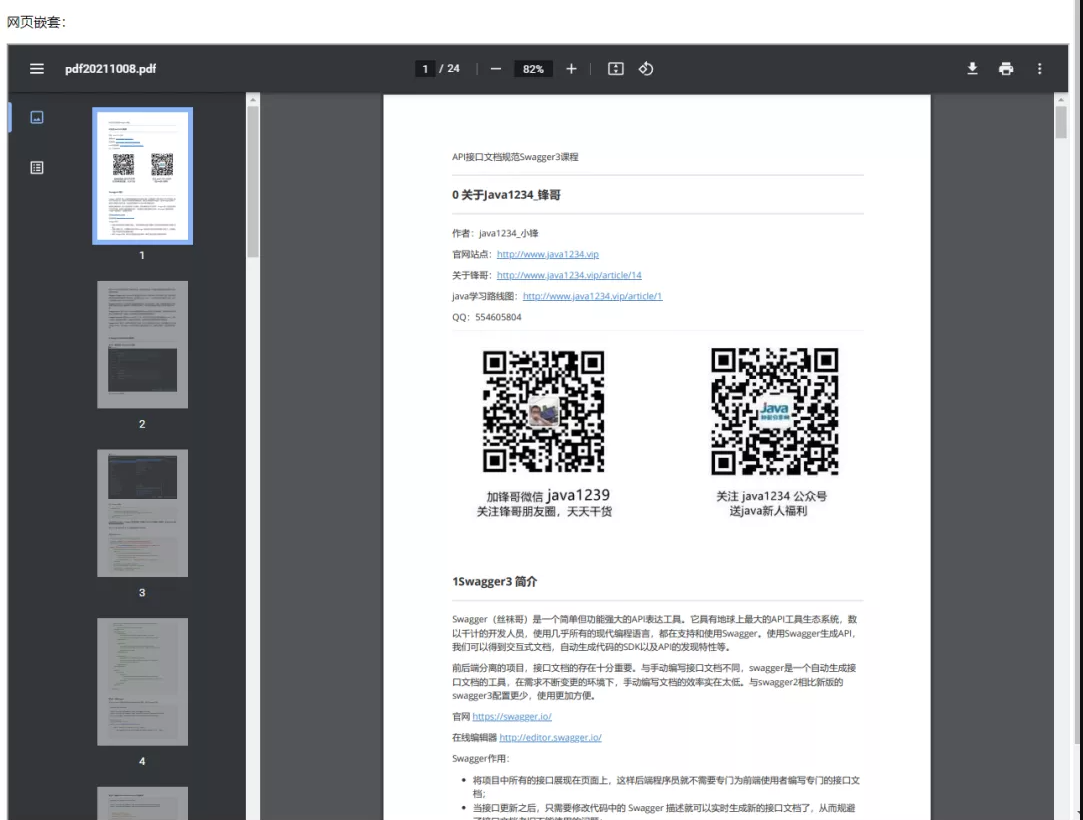Image resolution: width=1083 pixels, height=820 pixels.
Task: Click the zoom out minus icon
Action: (x=495, y=68)
